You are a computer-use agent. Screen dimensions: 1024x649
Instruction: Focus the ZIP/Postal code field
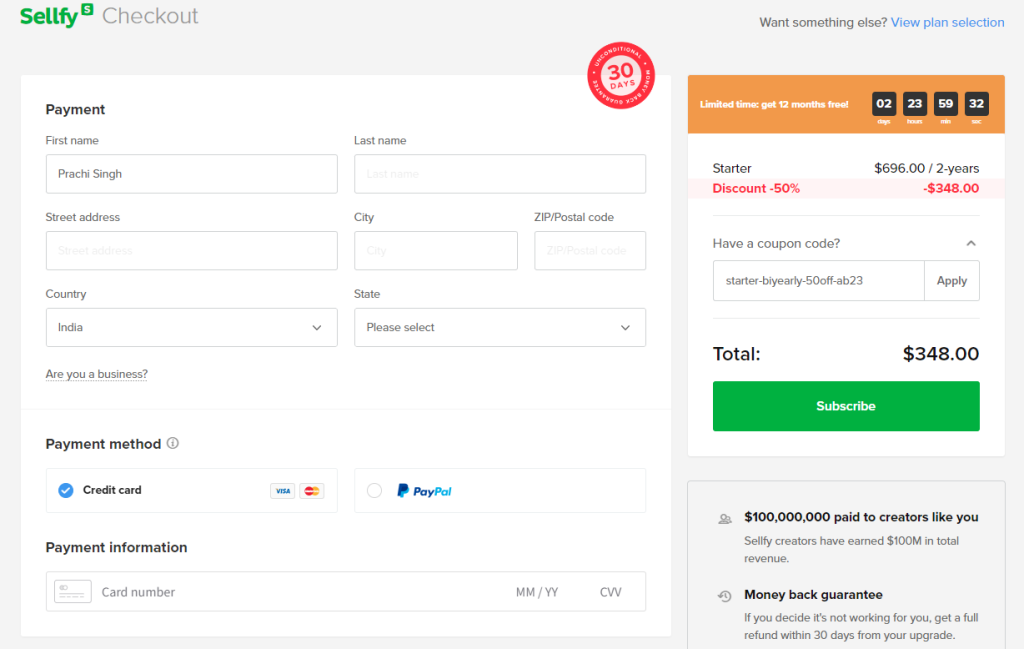click(590, 251)
